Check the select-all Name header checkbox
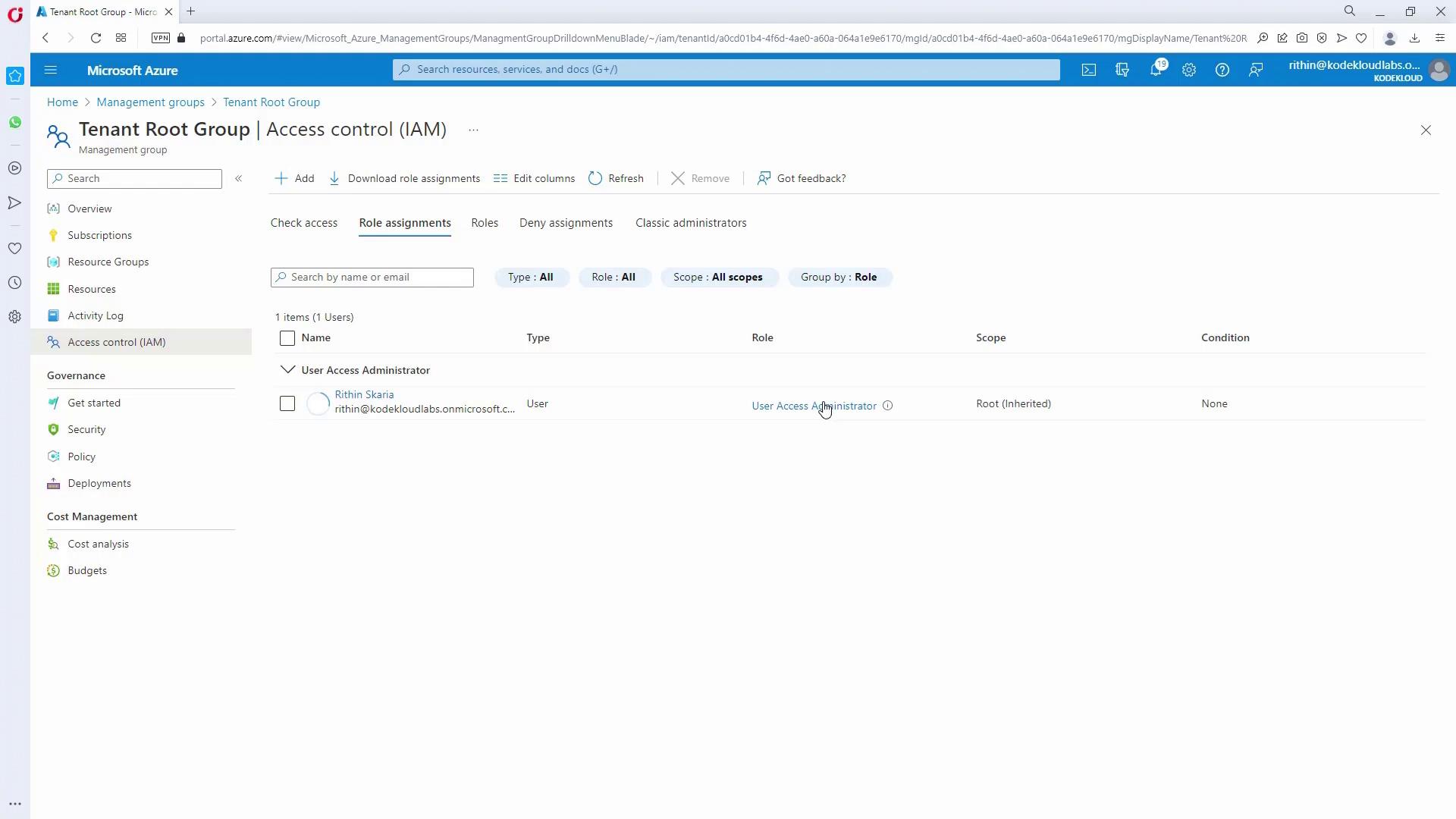Viewport: 1456px width, 819px height. (x=287, y=338)
